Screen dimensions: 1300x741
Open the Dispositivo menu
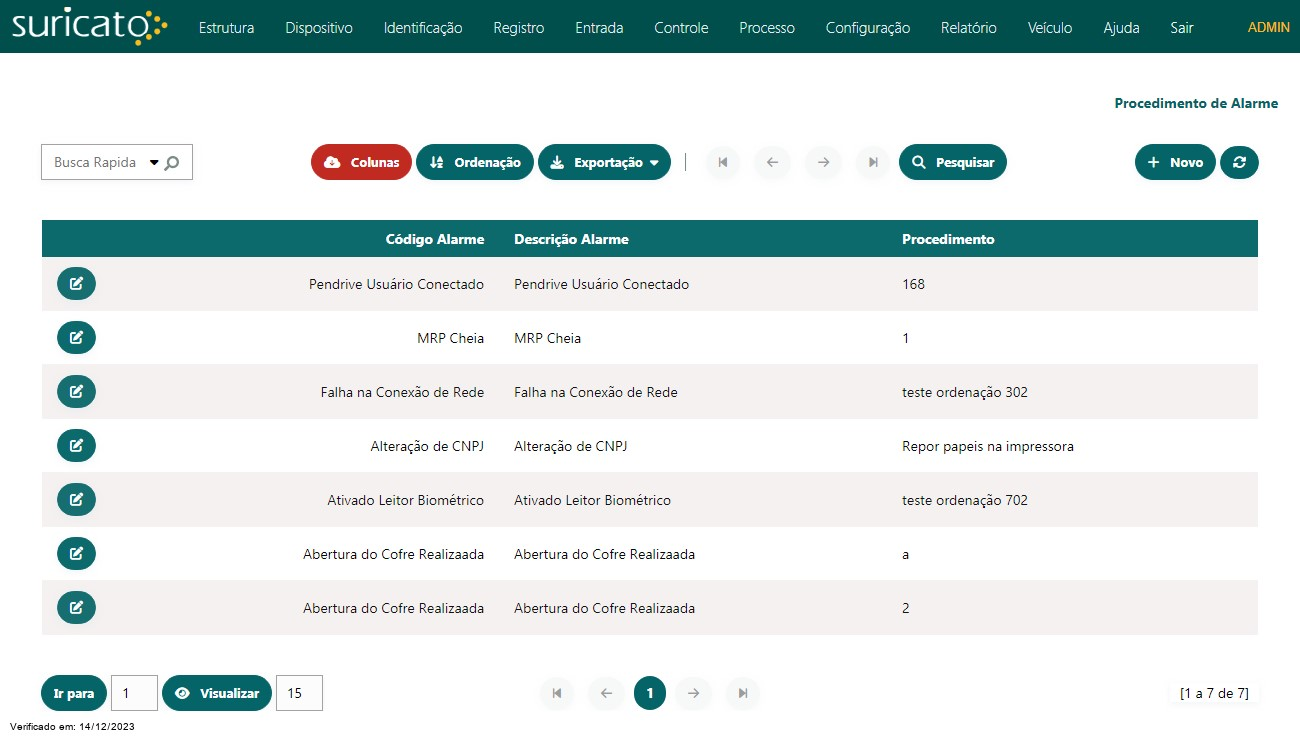click(319, 28)
